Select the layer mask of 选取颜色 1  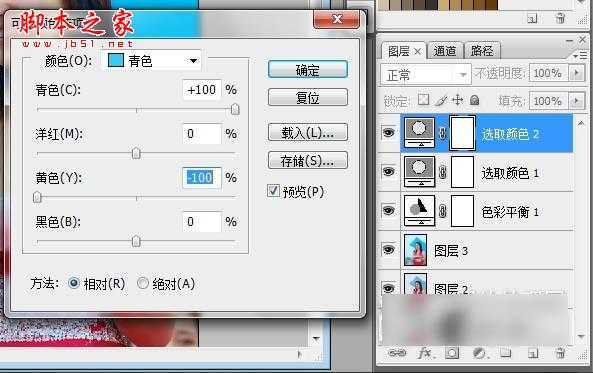click(462, 172)
